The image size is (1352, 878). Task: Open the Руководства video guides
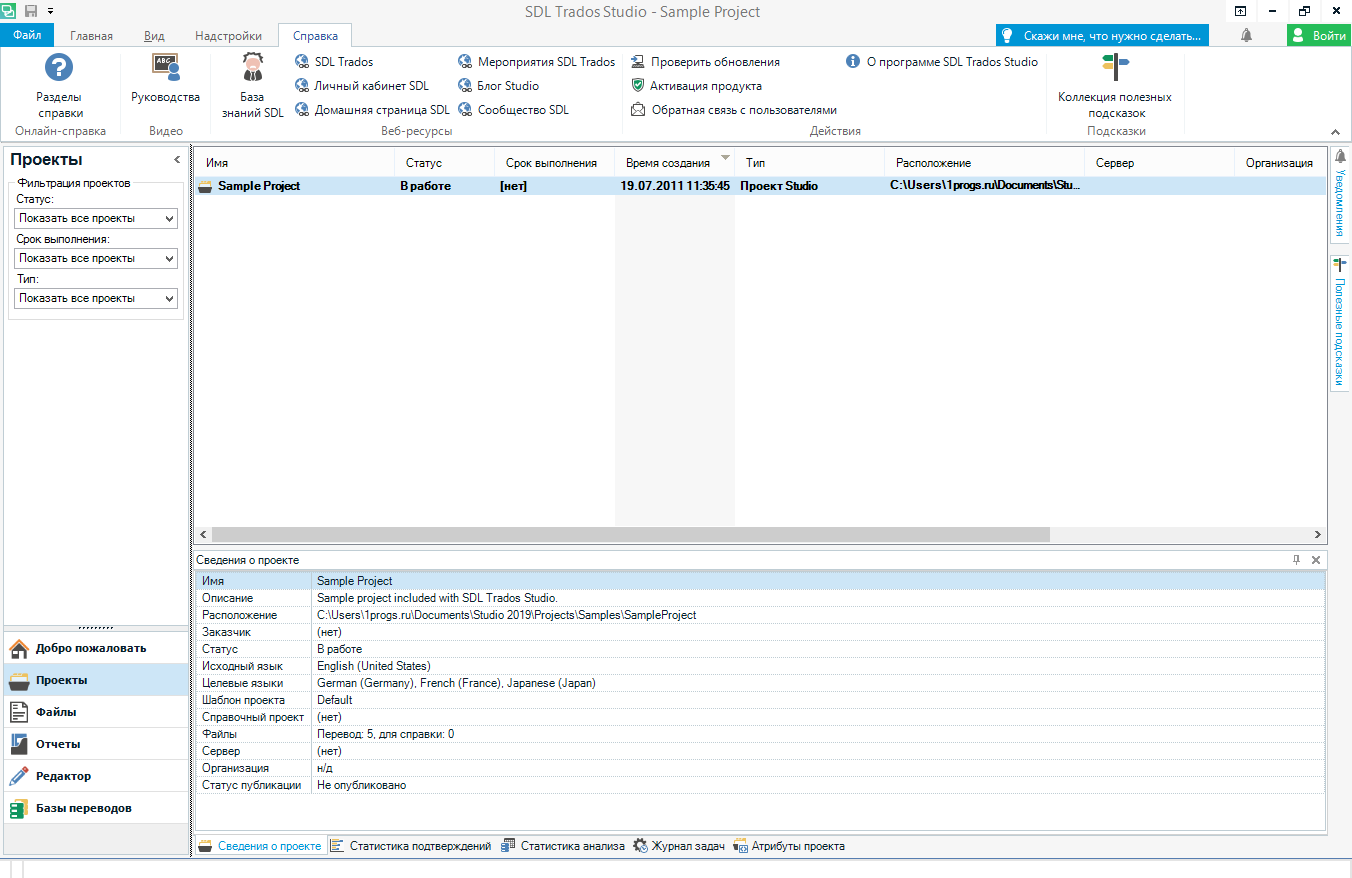coord(166,80)
